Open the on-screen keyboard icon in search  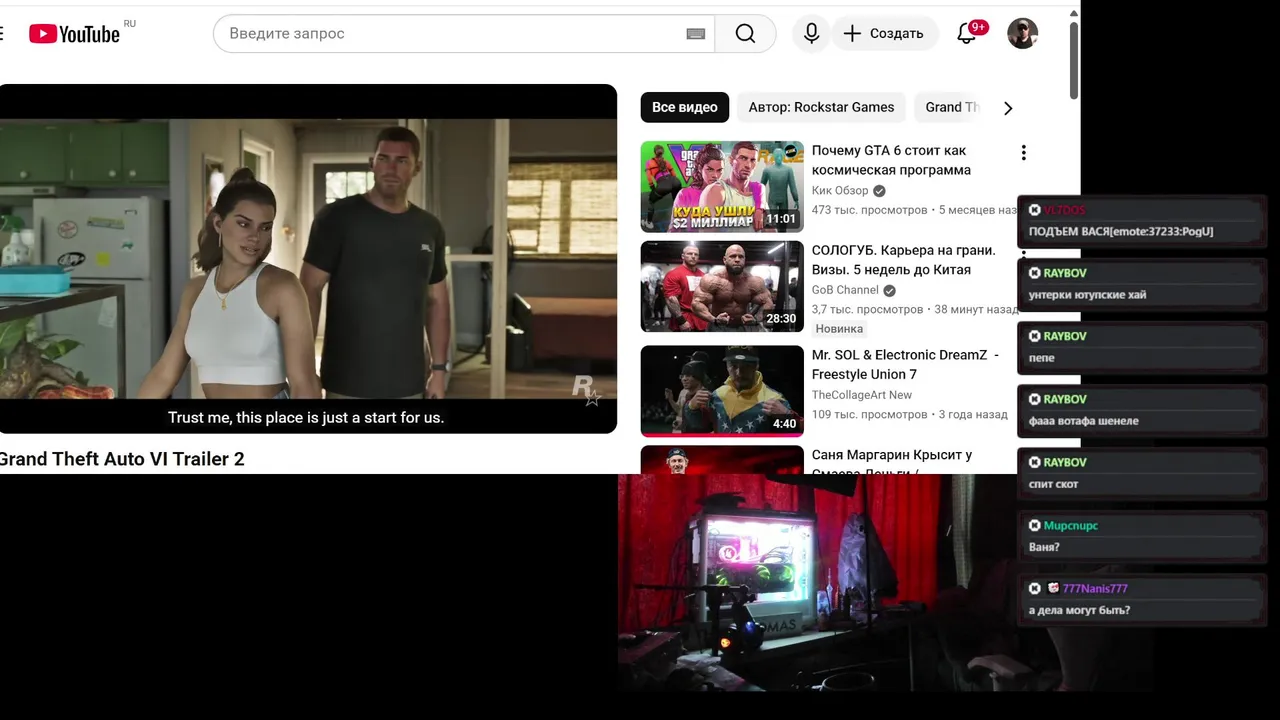pyautogui.click(x=696, y=33)
